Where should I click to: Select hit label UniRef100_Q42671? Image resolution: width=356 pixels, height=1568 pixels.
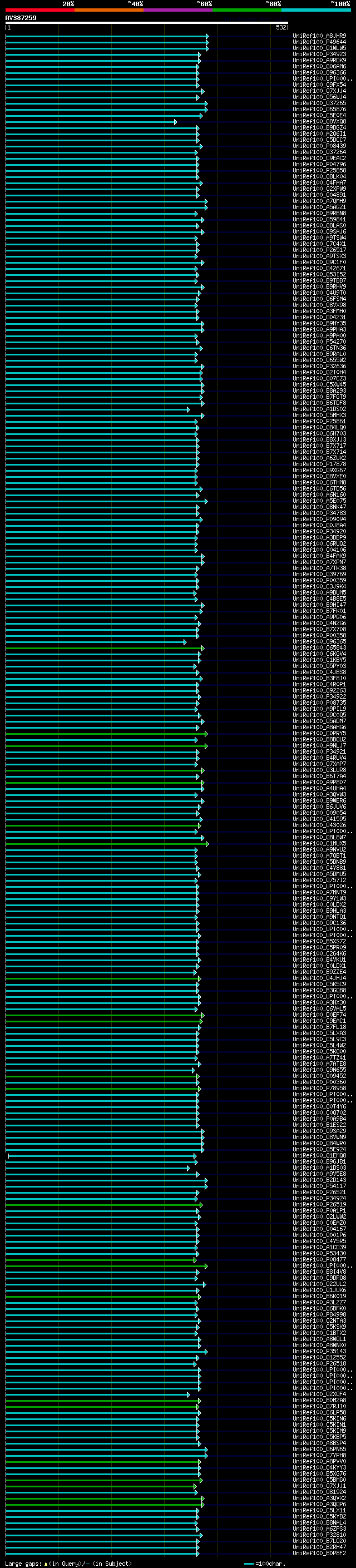319,269
